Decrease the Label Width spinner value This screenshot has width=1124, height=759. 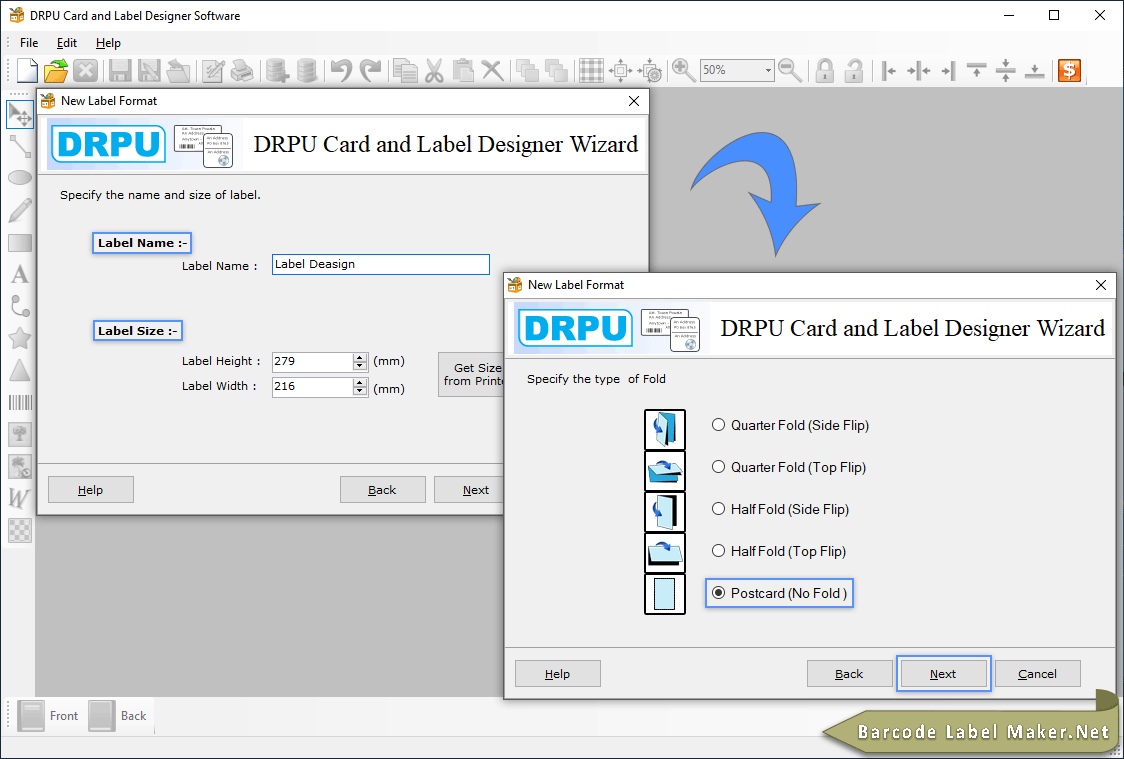[360, 392]
